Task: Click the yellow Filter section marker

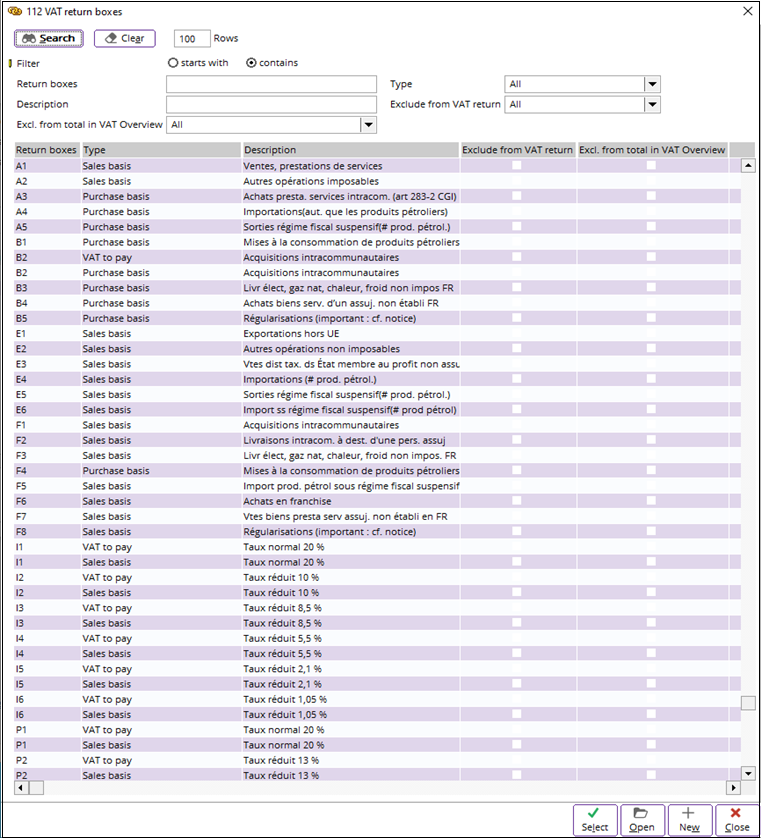Action: tap(10, 64)
